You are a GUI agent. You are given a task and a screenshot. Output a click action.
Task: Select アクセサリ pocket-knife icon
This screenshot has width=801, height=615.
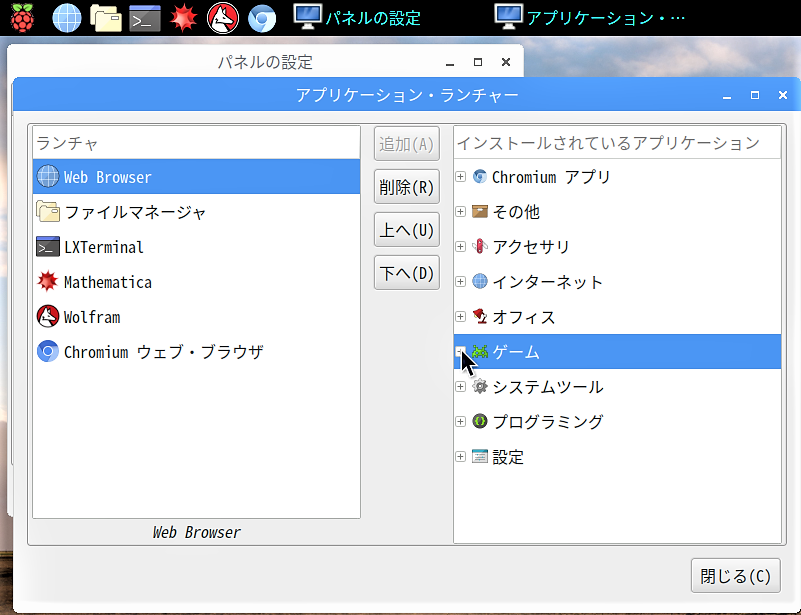pos(480,247)
